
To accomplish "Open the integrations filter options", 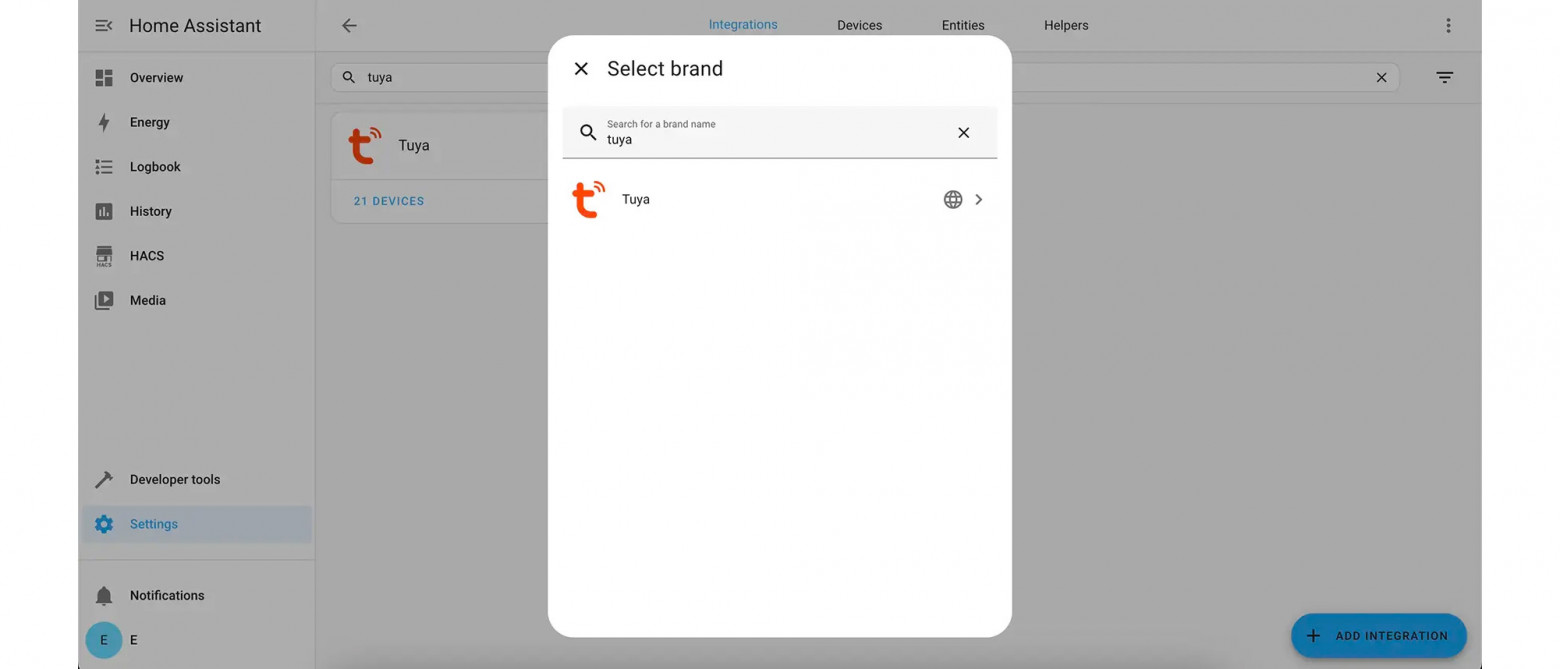I will pos(1444,77).
